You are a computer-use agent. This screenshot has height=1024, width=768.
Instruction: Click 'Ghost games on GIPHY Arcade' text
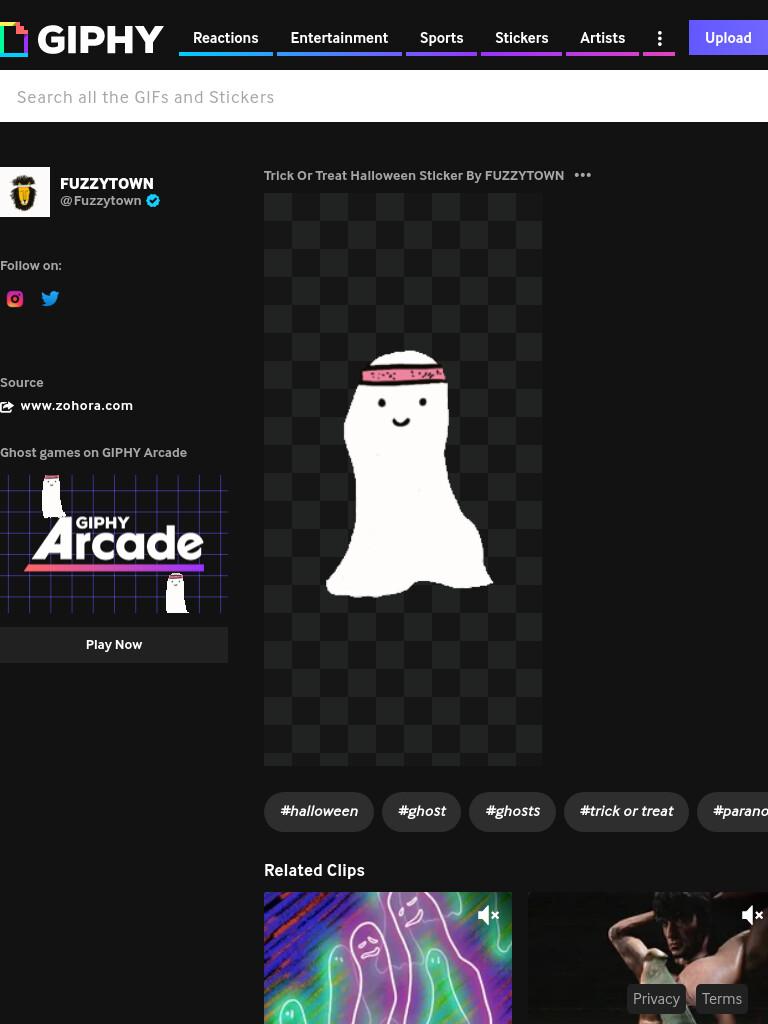[x=93, y=453]
